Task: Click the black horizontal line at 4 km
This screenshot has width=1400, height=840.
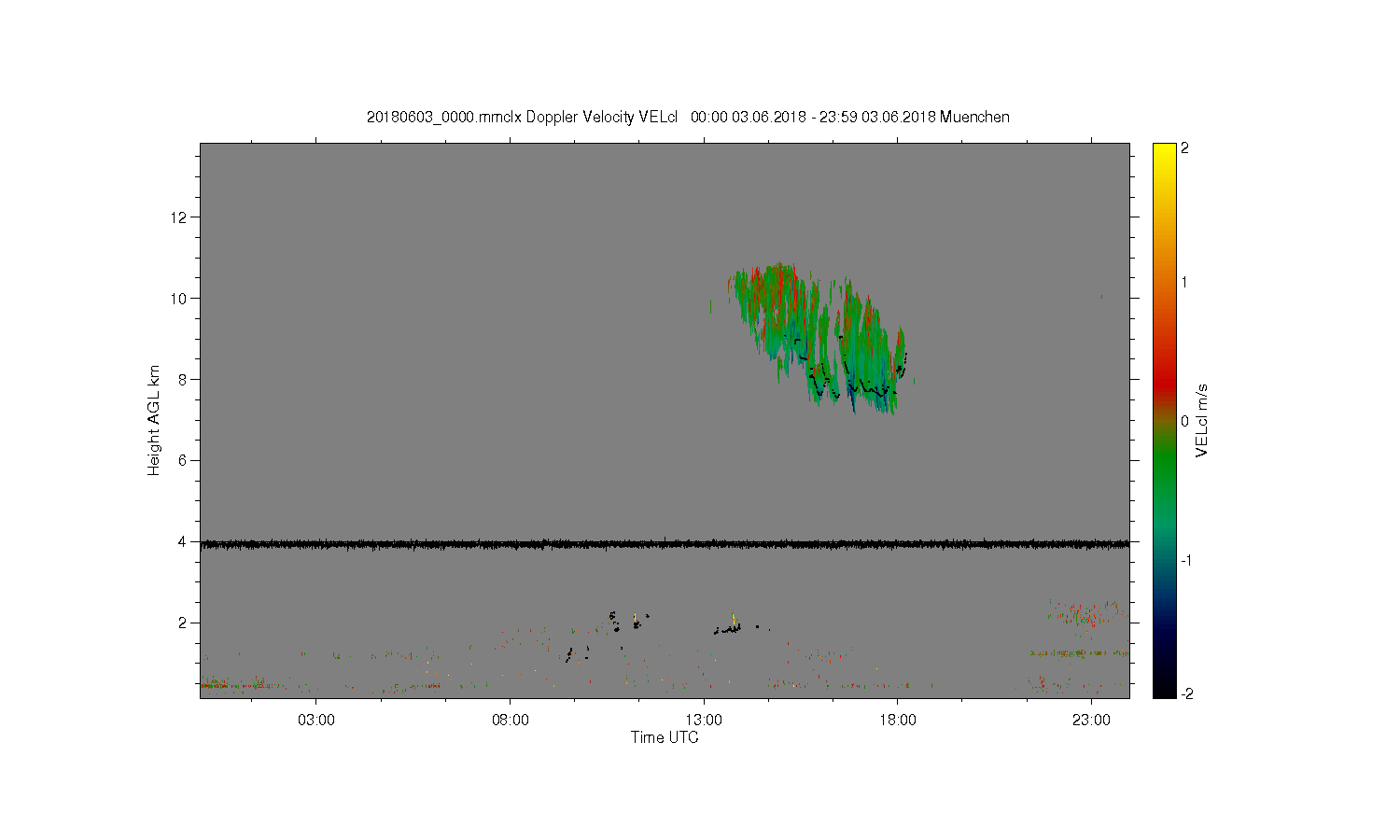Action: coord(665,543)
